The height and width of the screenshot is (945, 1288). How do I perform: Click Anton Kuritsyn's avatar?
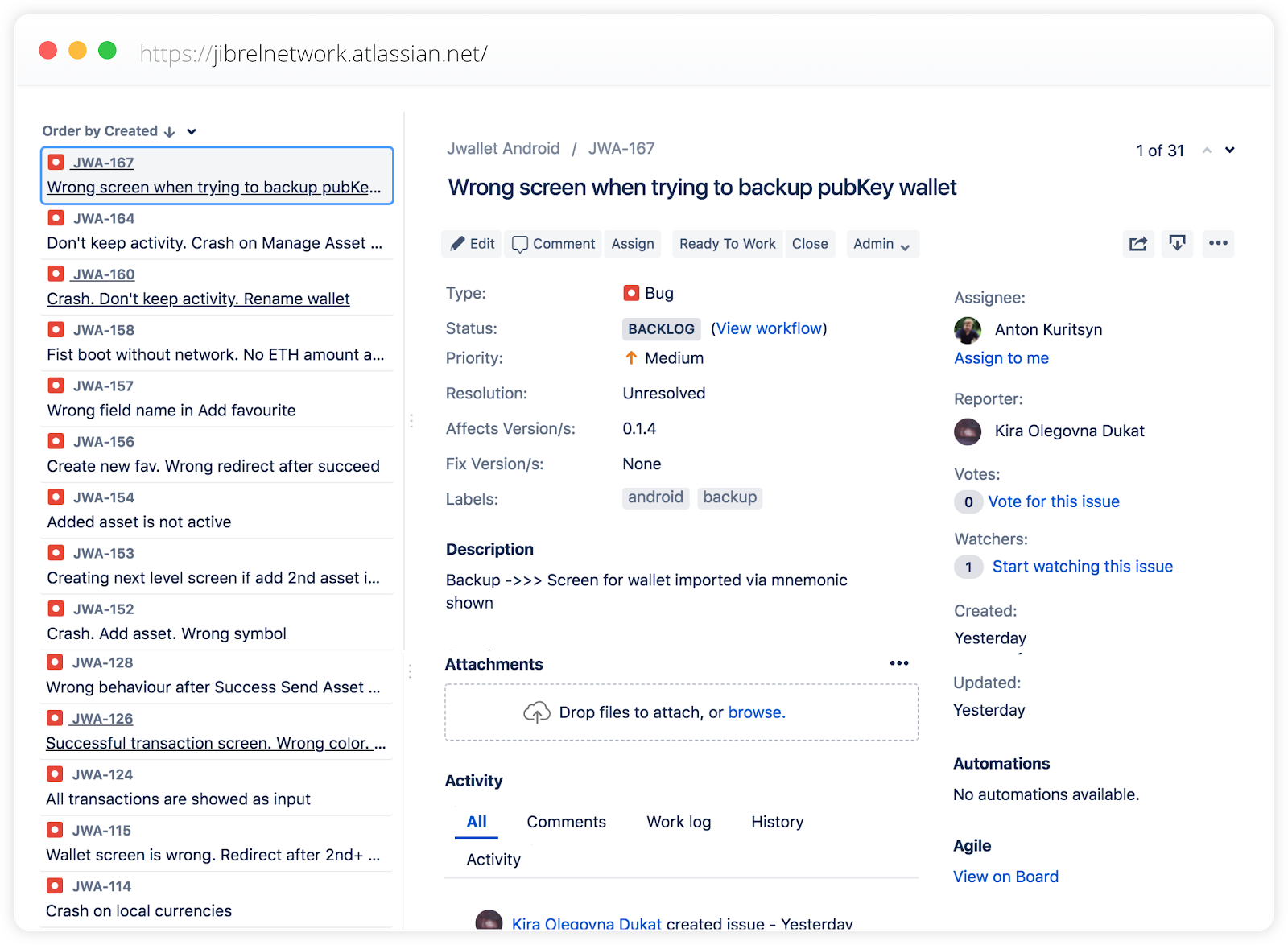click(968, 329)
